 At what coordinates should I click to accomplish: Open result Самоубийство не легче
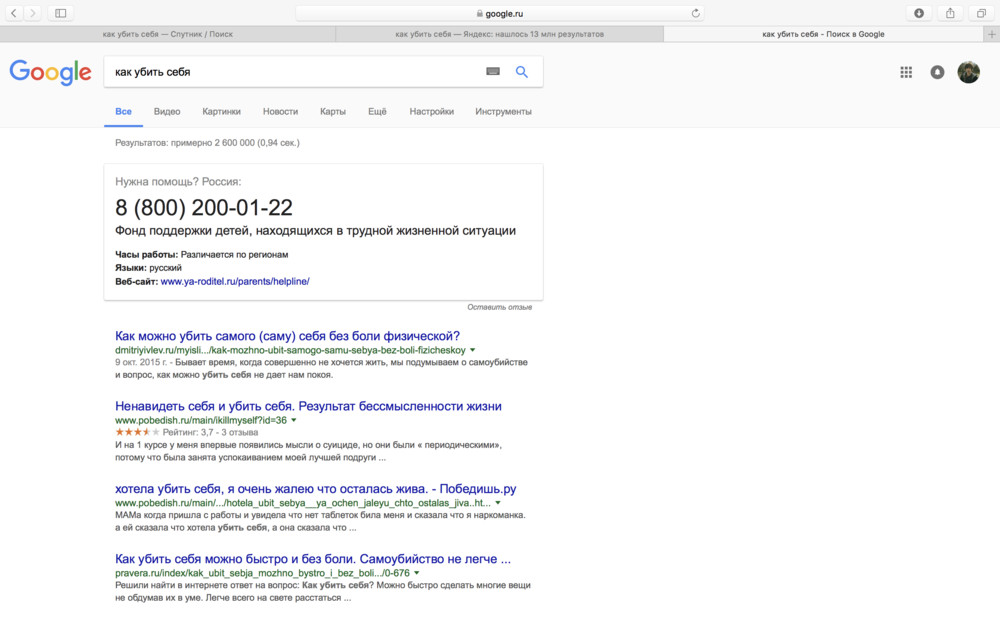pyautogui.click(x=312, y=559)
